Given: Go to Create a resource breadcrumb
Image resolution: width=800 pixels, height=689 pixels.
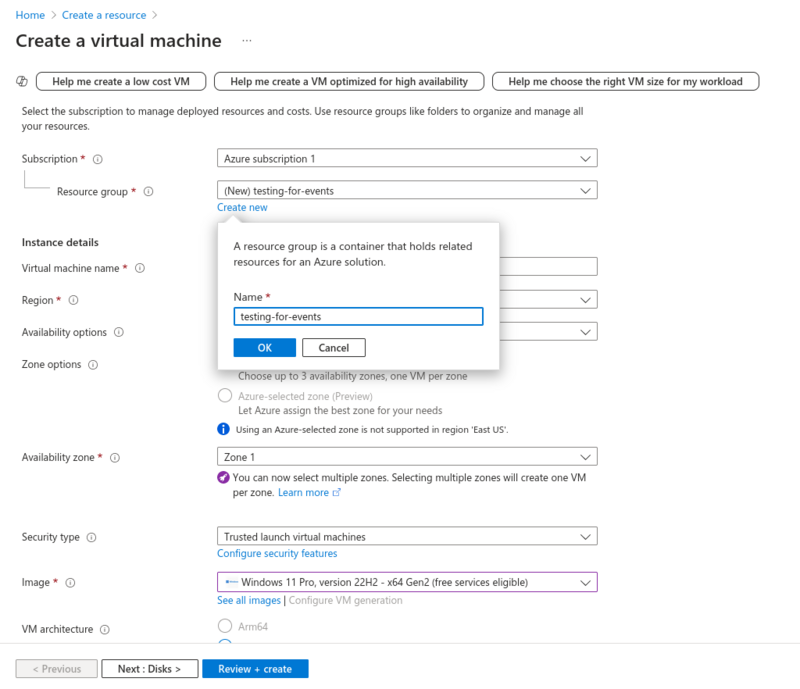Looking at the screenshot, I should [x=104, y=15].
